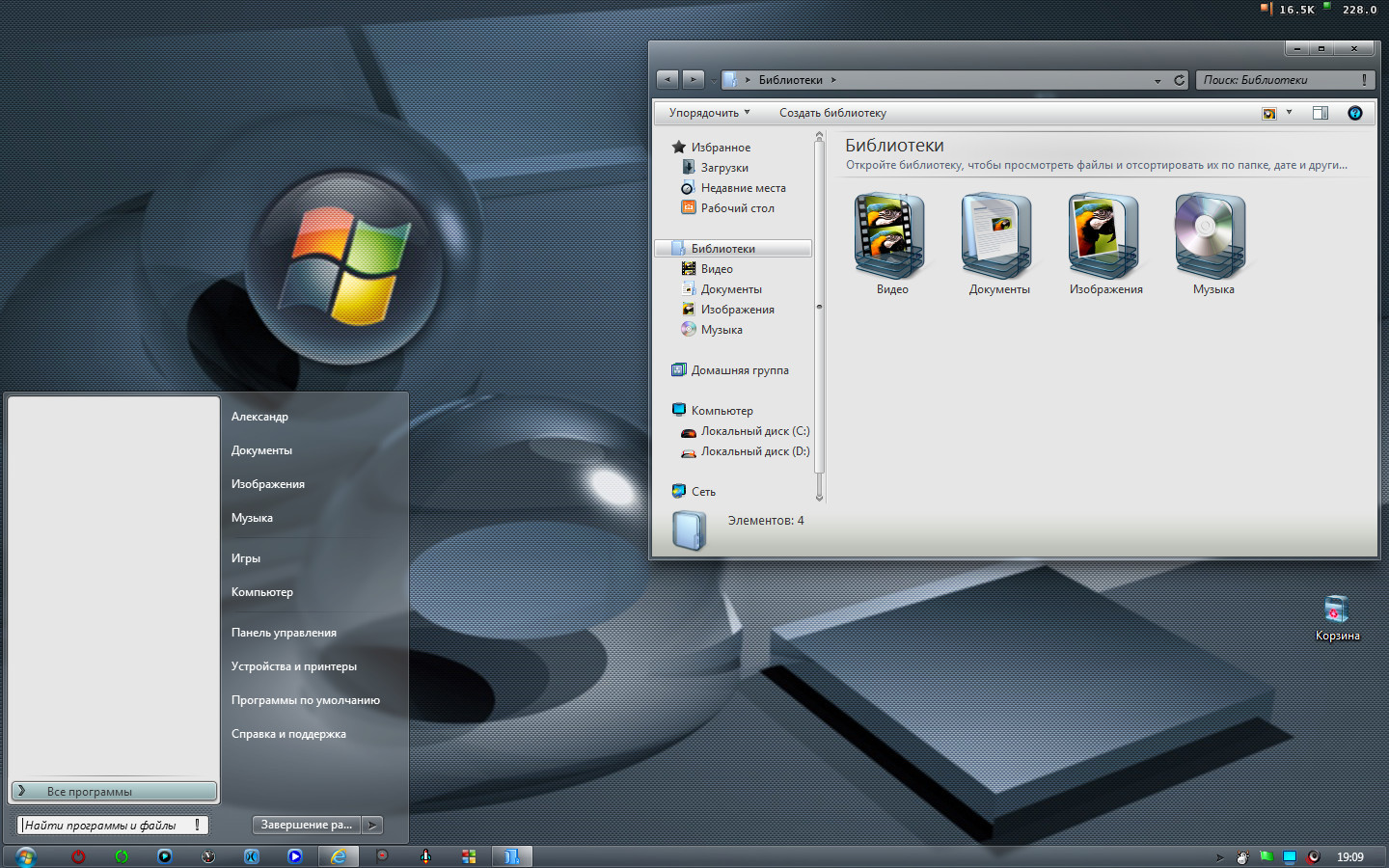Open the view options dropdown arrow
The height and width of the screenshot is (868, 1389).
tap(1289, 113)
